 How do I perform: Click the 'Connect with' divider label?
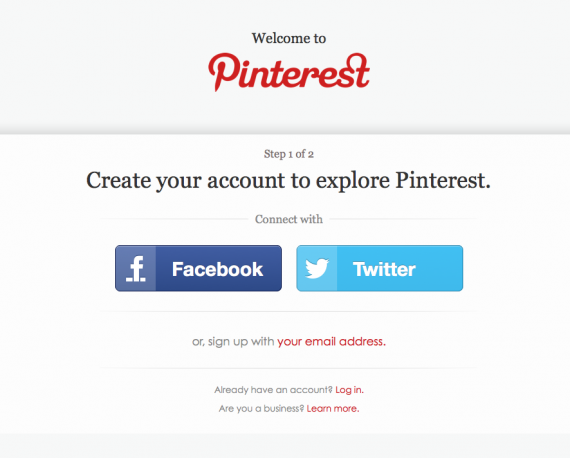pyautogui.click(x=289, y=219)
